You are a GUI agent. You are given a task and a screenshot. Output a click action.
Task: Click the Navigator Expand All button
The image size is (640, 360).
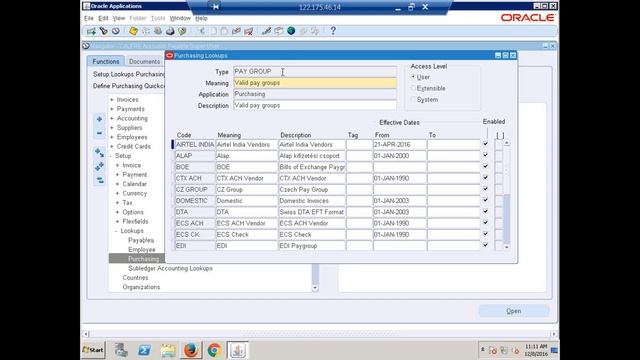click(x=99, y=167)
